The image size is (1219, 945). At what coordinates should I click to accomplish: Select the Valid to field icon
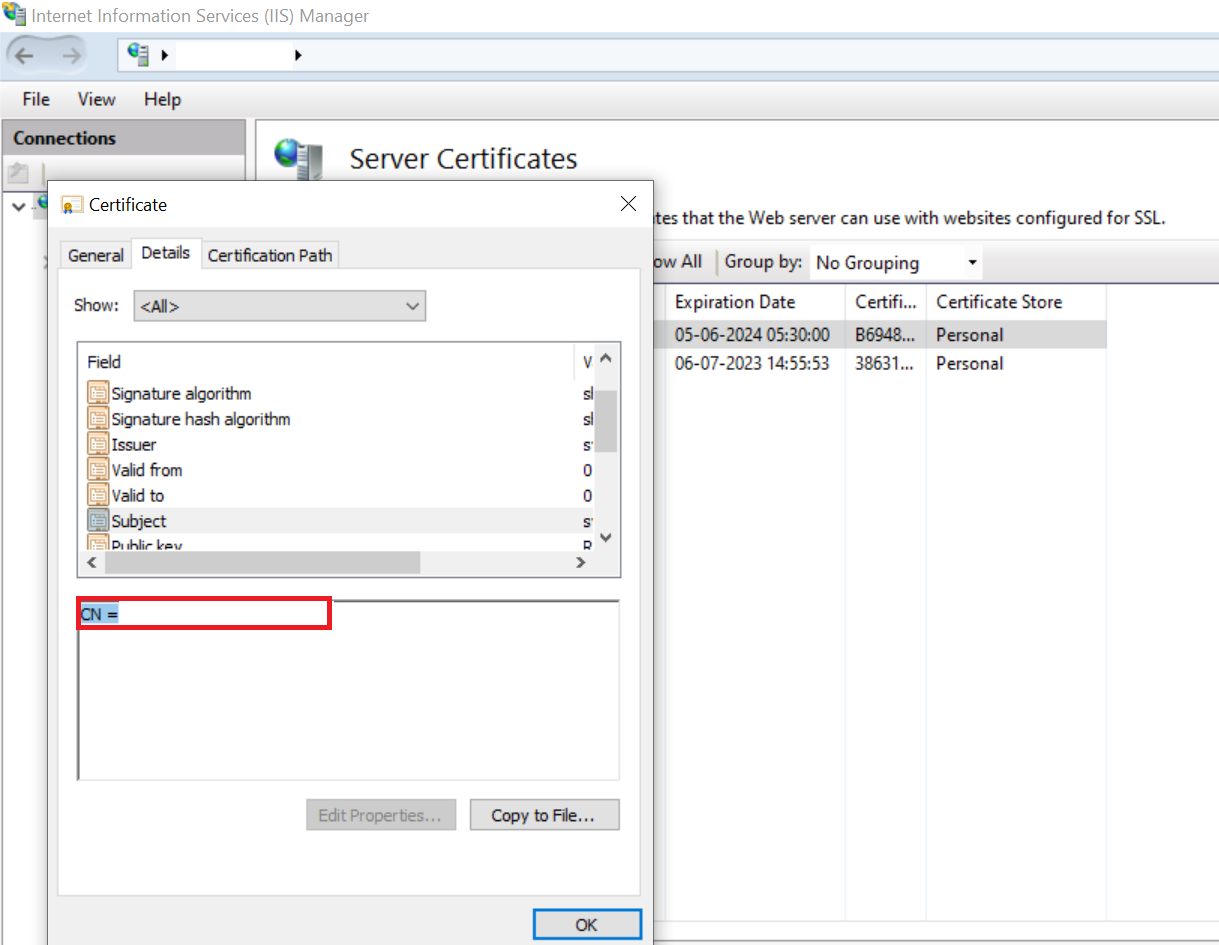[97, 495]
